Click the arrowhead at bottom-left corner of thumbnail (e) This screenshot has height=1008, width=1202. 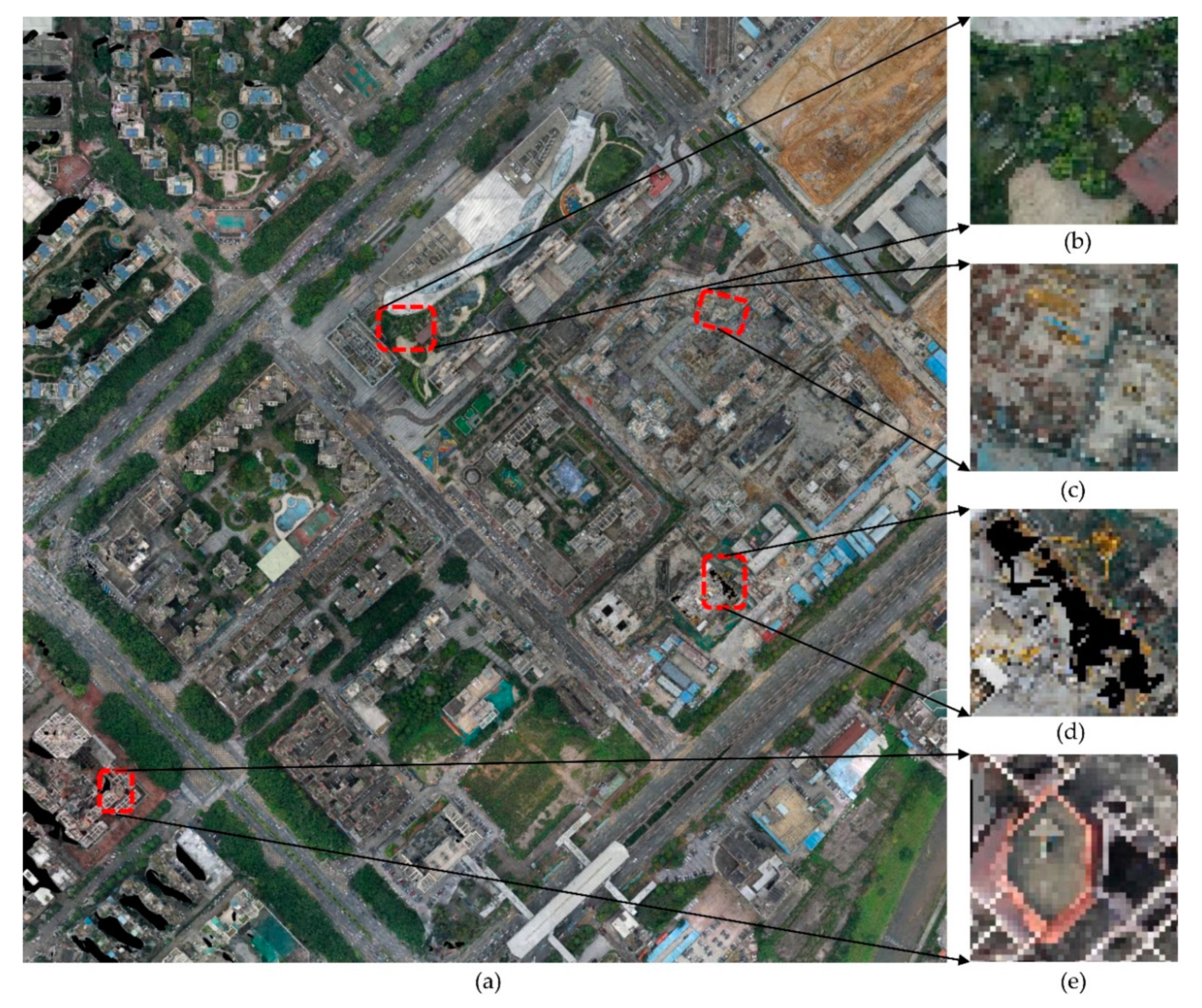pos(964,960)
